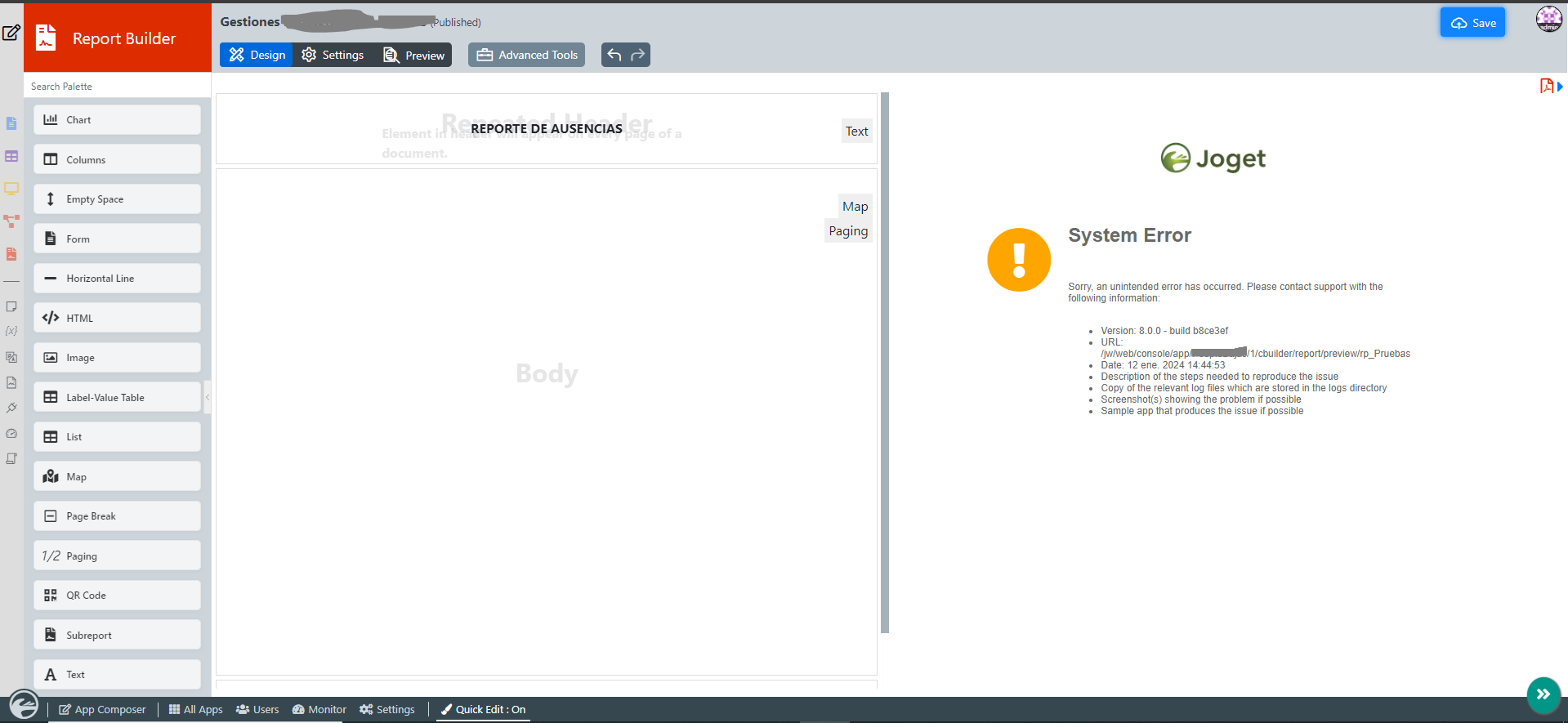This screenshot has height=723, width=1568.
Task: Open Userview Builder yellow monitor sidebar icon
Action: [x=11, y=189]
